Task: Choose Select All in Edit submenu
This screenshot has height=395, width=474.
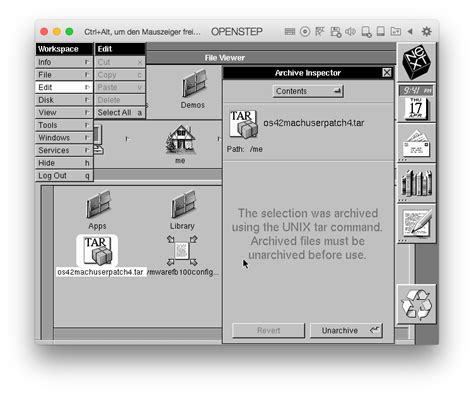Action: [120, 113]
